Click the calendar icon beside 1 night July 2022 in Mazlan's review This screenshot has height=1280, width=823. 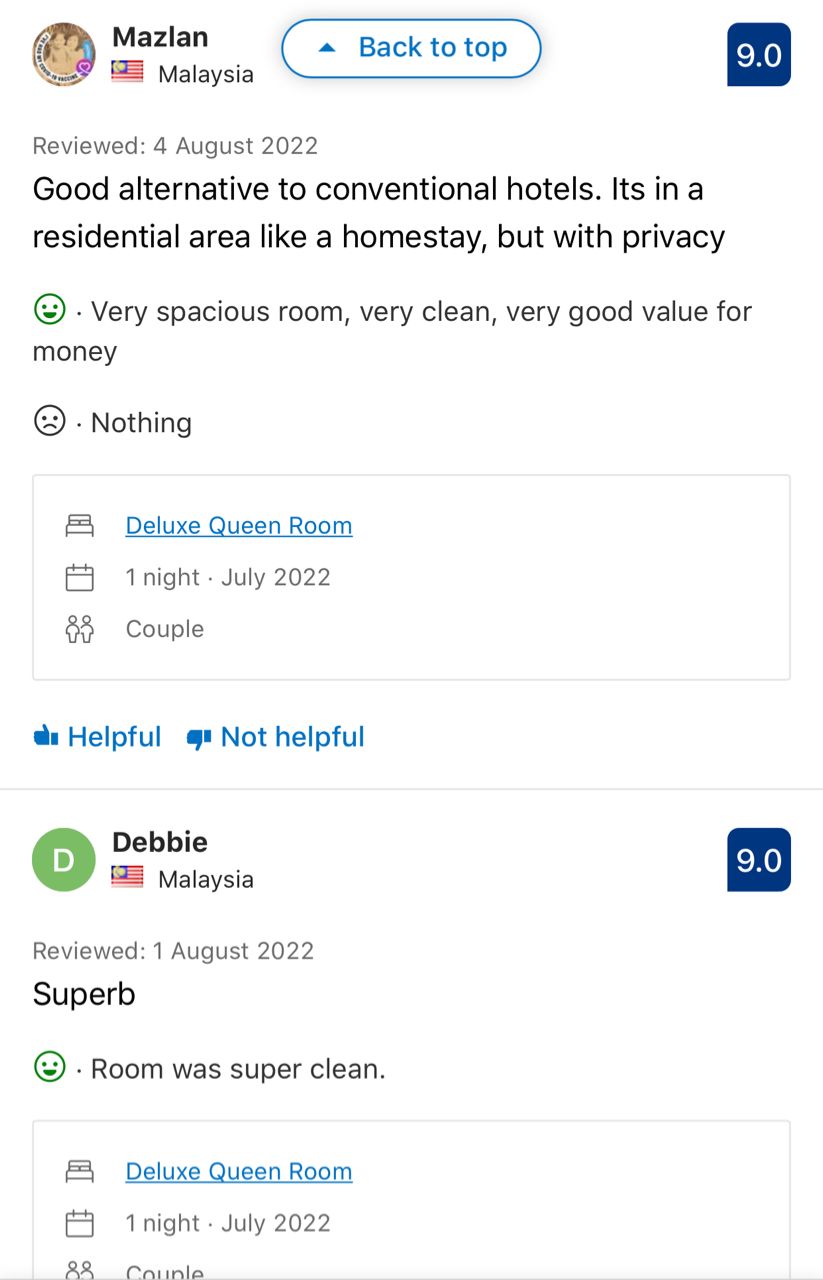pyautogui.click(x=79, y=577)
